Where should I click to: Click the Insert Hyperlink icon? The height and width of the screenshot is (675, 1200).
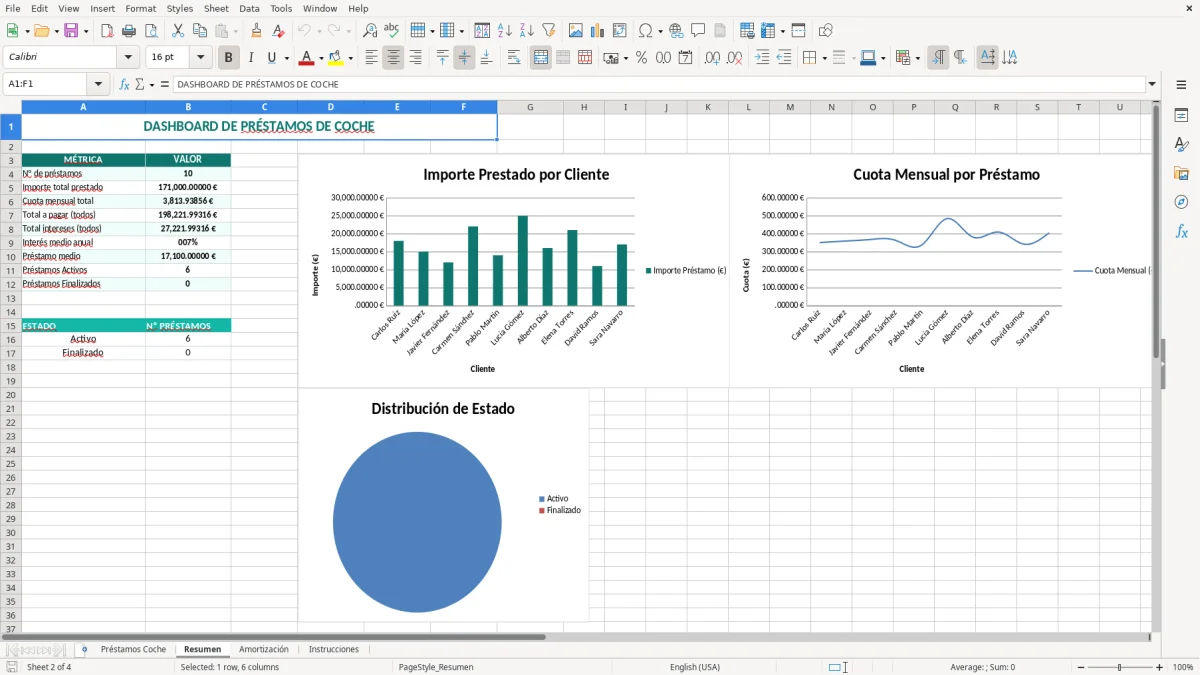676,31
